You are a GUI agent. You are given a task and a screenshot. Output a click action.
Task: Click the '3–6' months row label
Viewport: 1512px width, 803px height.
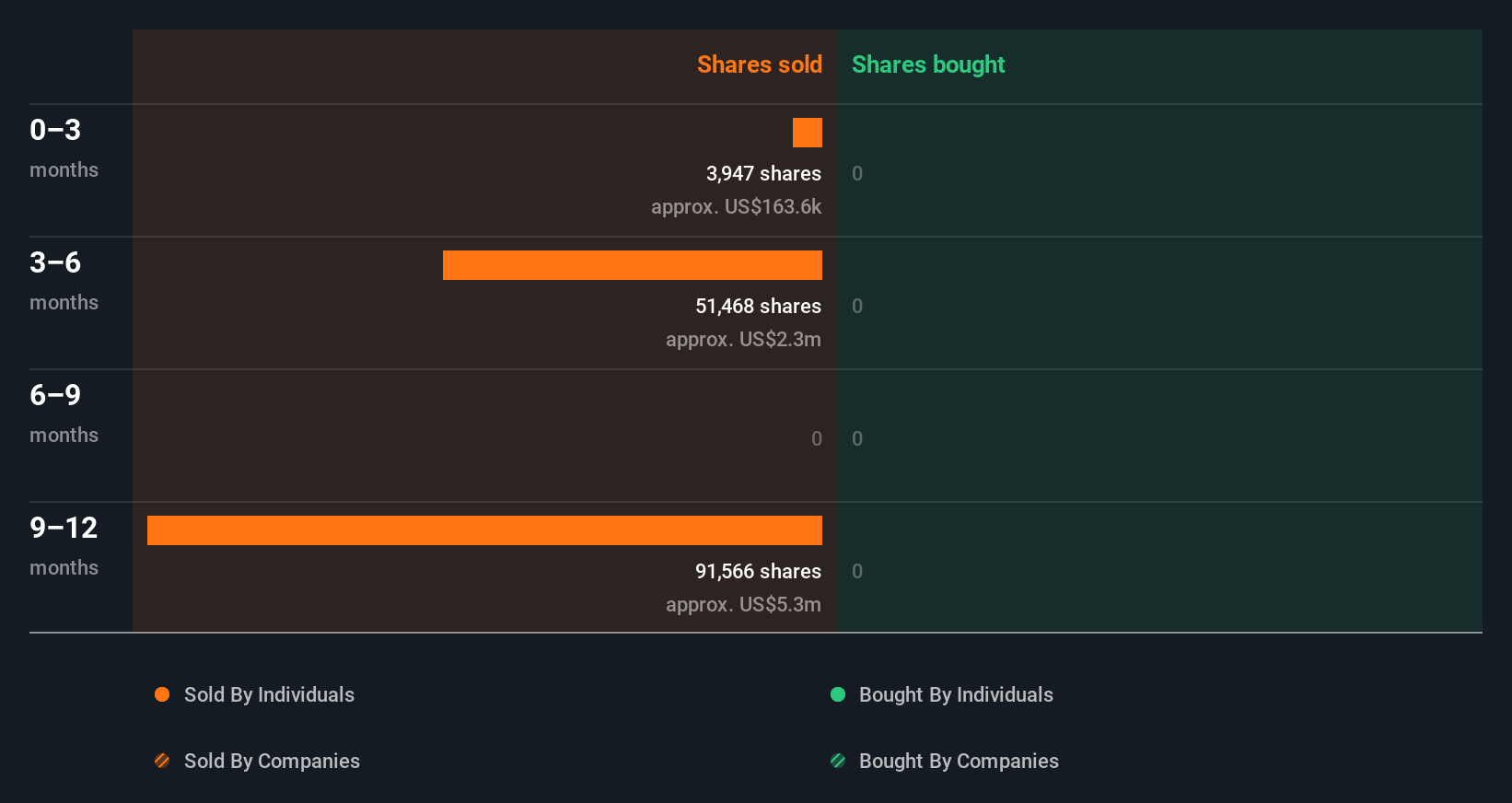coord(55,262)
